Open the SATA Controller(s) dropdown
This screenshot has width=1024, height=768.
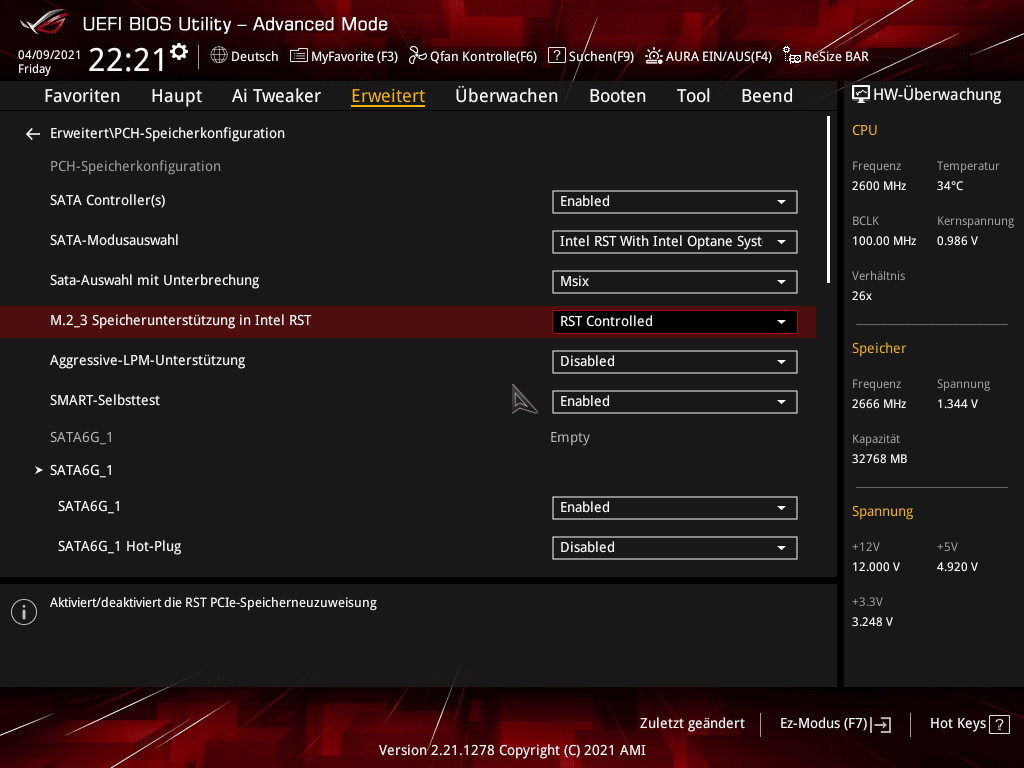point(675,202)
